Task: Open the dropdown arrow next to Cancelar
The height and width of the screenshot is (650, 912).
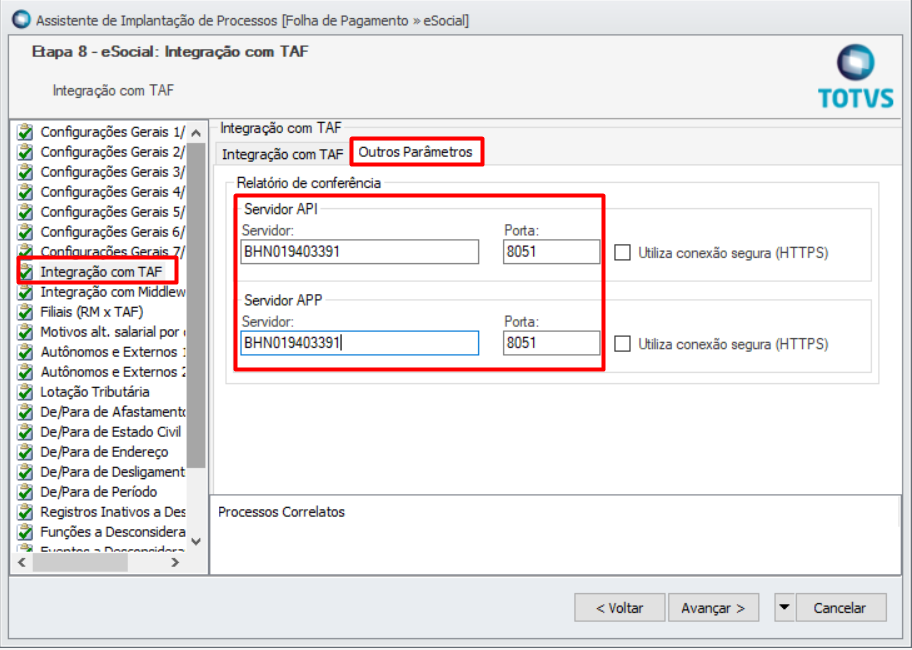Action: tap(784, 608)
